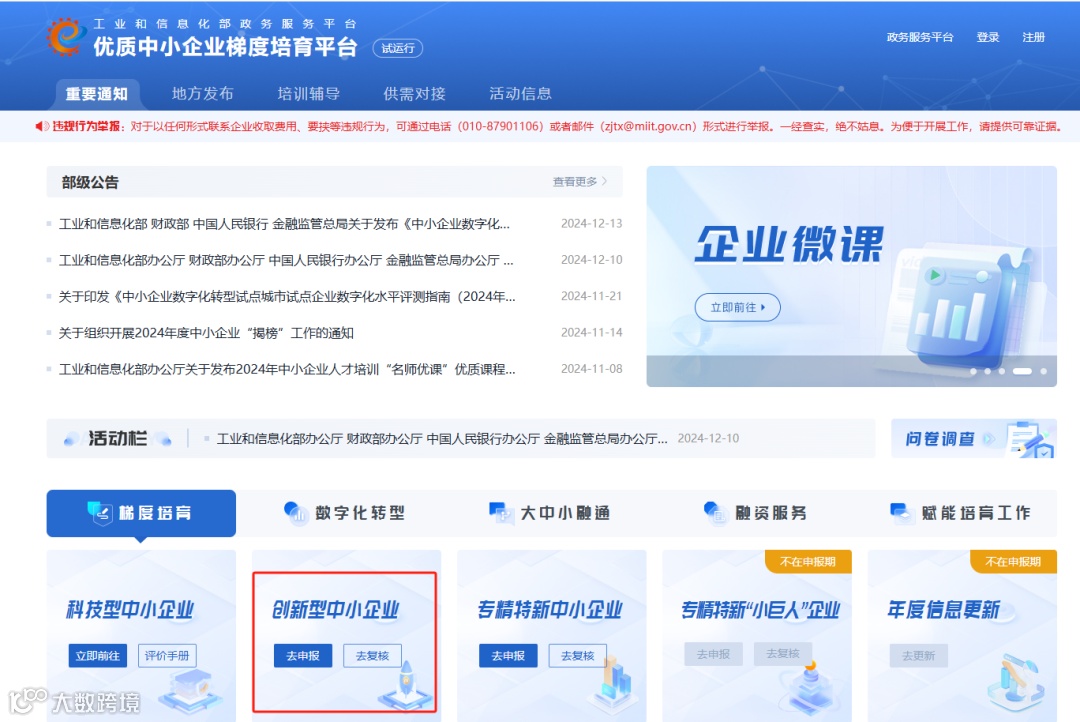
Task: Click 去更新 under 年度信息更新
Action: (x=919, y=656)
